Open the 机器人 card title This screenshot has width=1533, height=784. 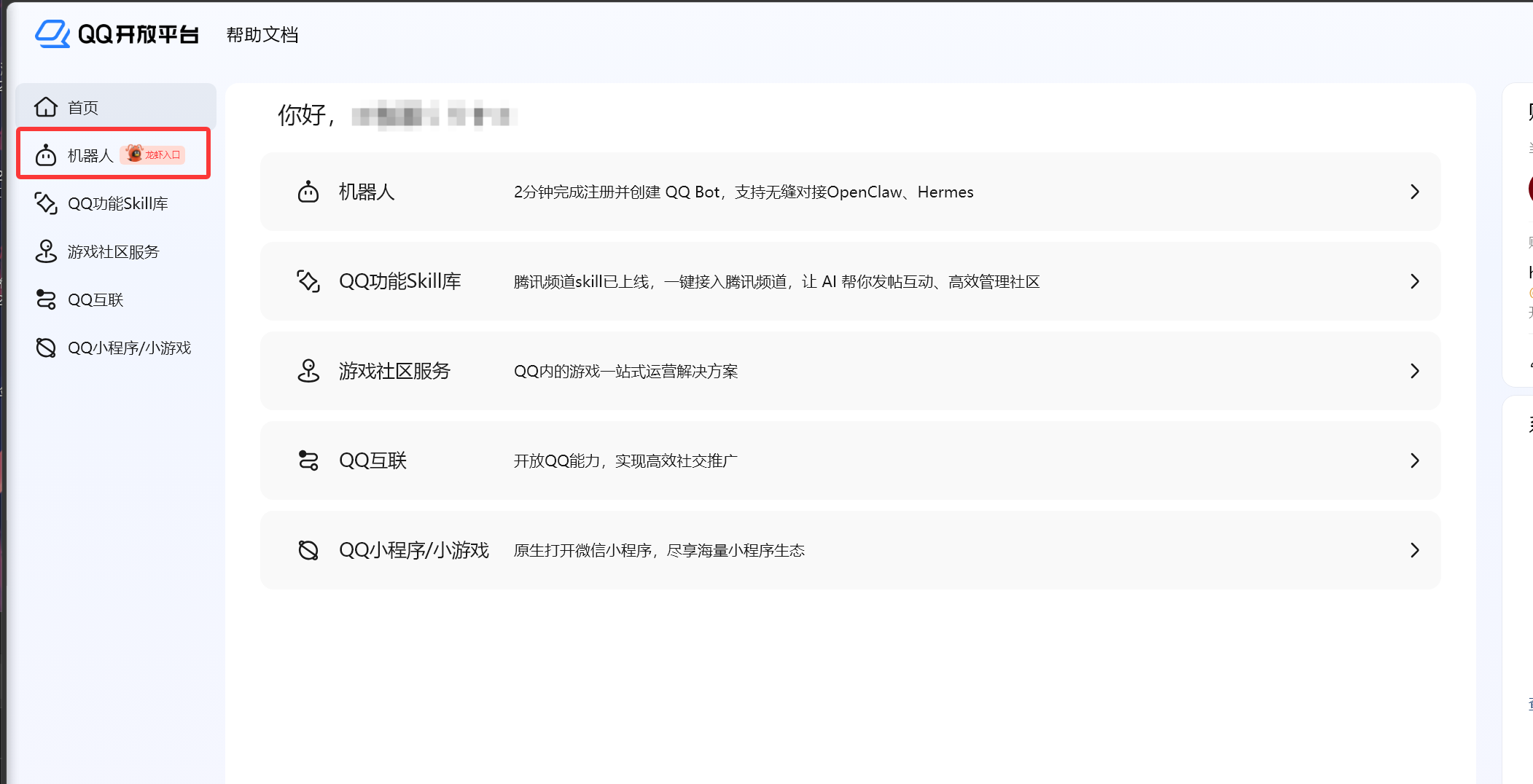coord(367,192)
